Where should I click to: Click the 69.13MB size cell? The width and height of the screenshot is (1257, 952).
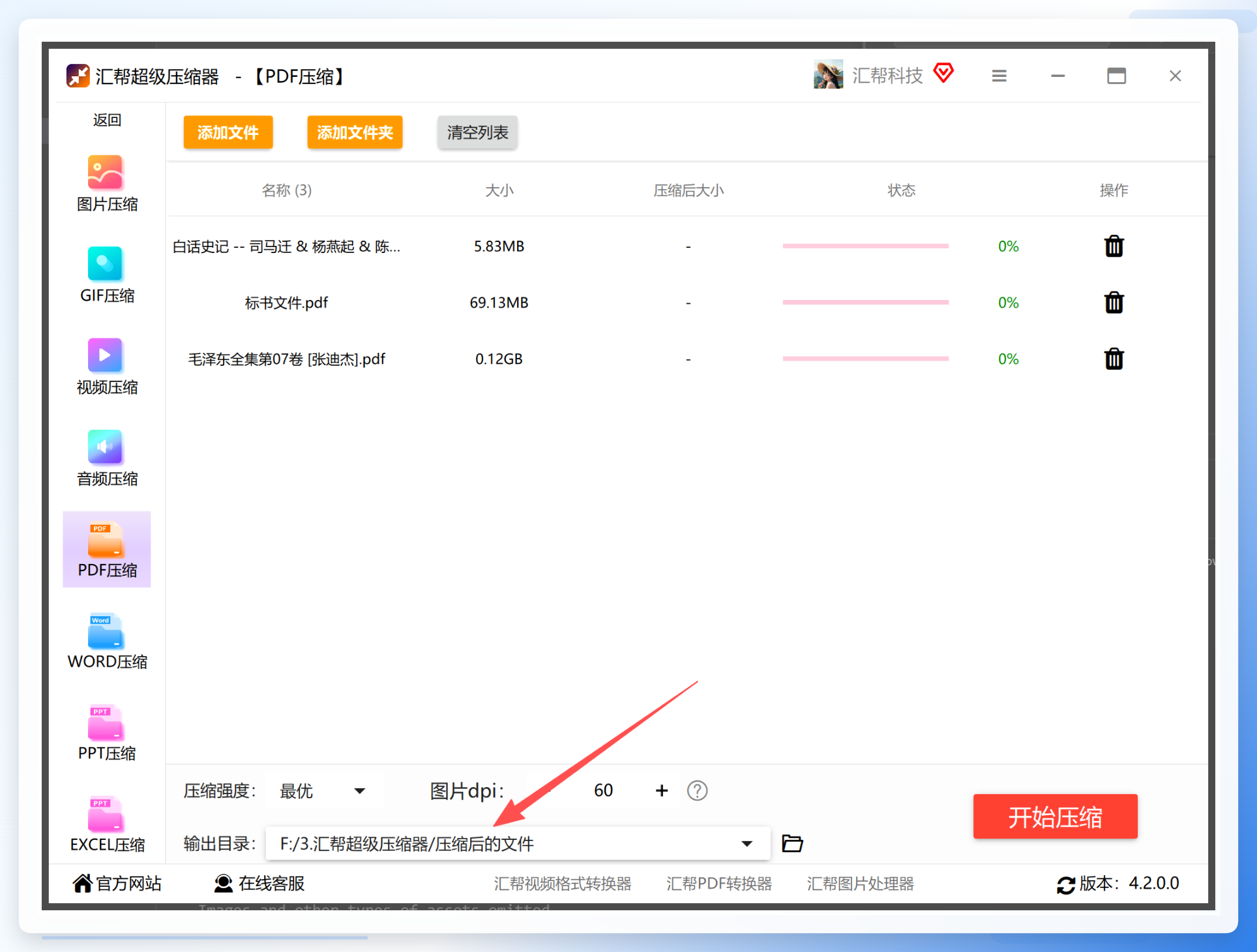(499, 303)
